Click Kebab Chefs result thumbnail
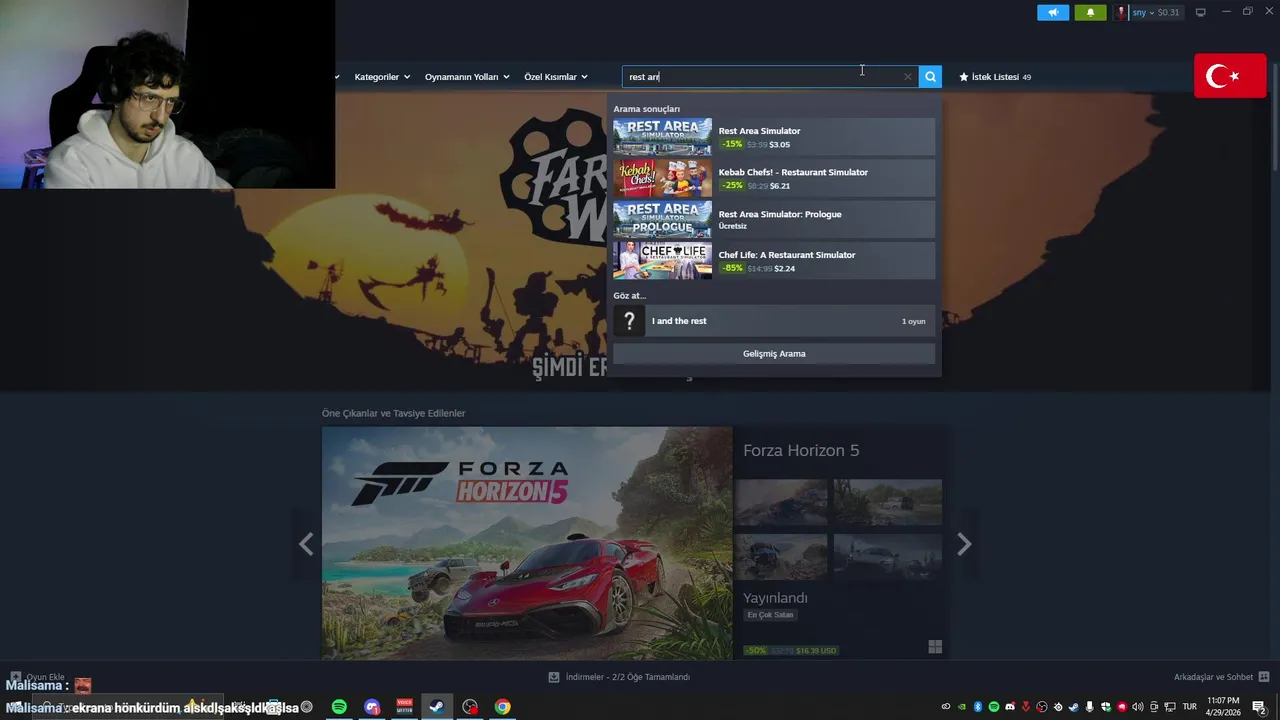Screen dimensions: 1280x720 point(662,178)
